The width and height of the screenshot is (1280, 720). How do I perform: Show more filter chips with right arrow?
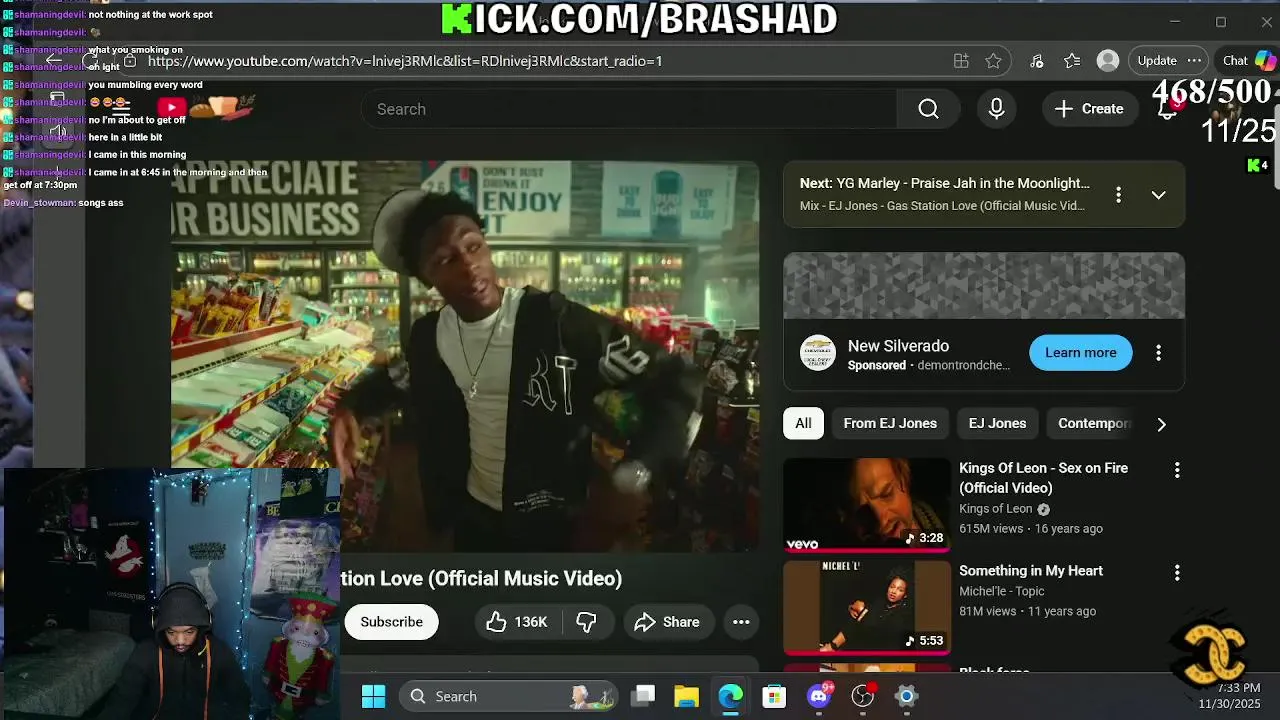point(1161,424)
